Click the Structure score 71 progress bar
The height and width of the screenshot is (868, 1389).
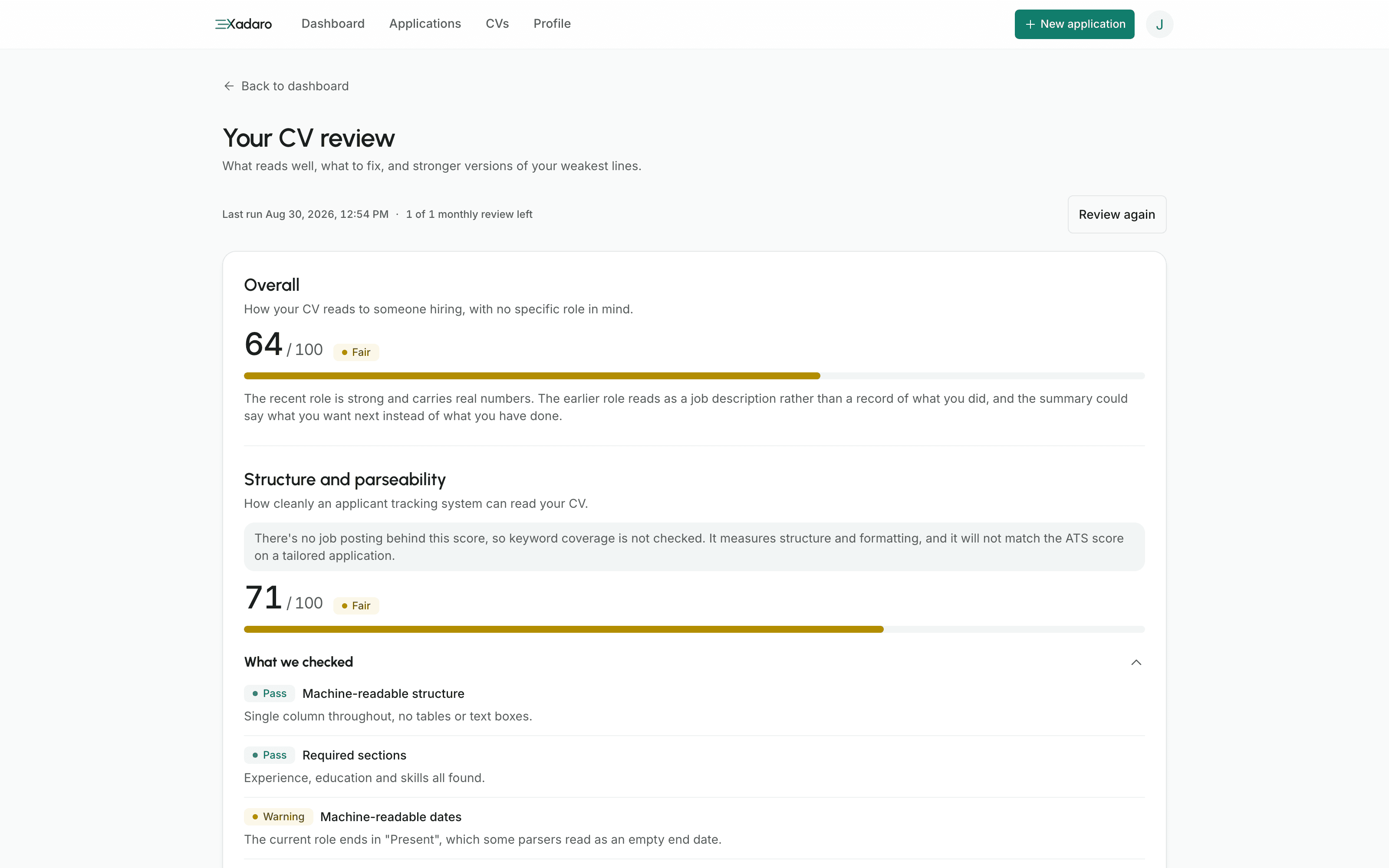click(x=694, y=629)
